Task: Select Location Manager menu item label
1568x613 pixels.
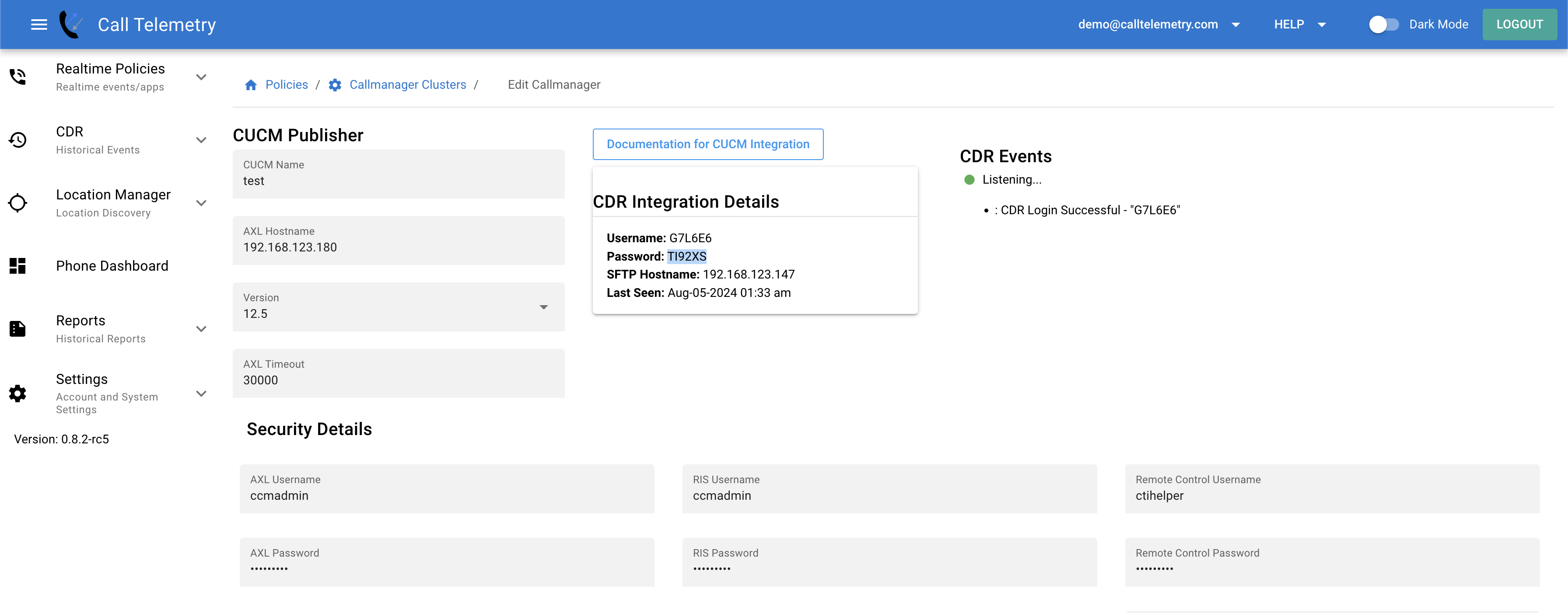Action: (x=113, y=195)
